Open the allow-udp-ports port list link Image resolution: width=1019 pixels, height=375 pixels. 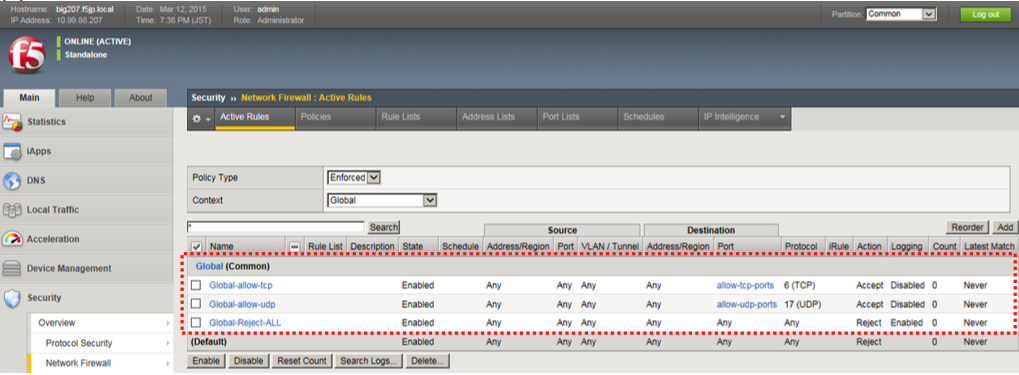746,304
